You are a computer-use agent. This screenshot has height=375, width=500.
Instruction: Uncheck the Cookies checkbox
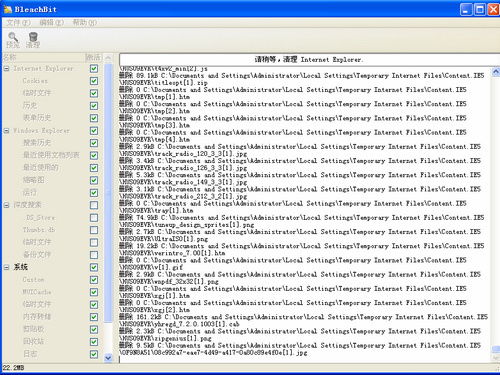(x=94, y=81)
